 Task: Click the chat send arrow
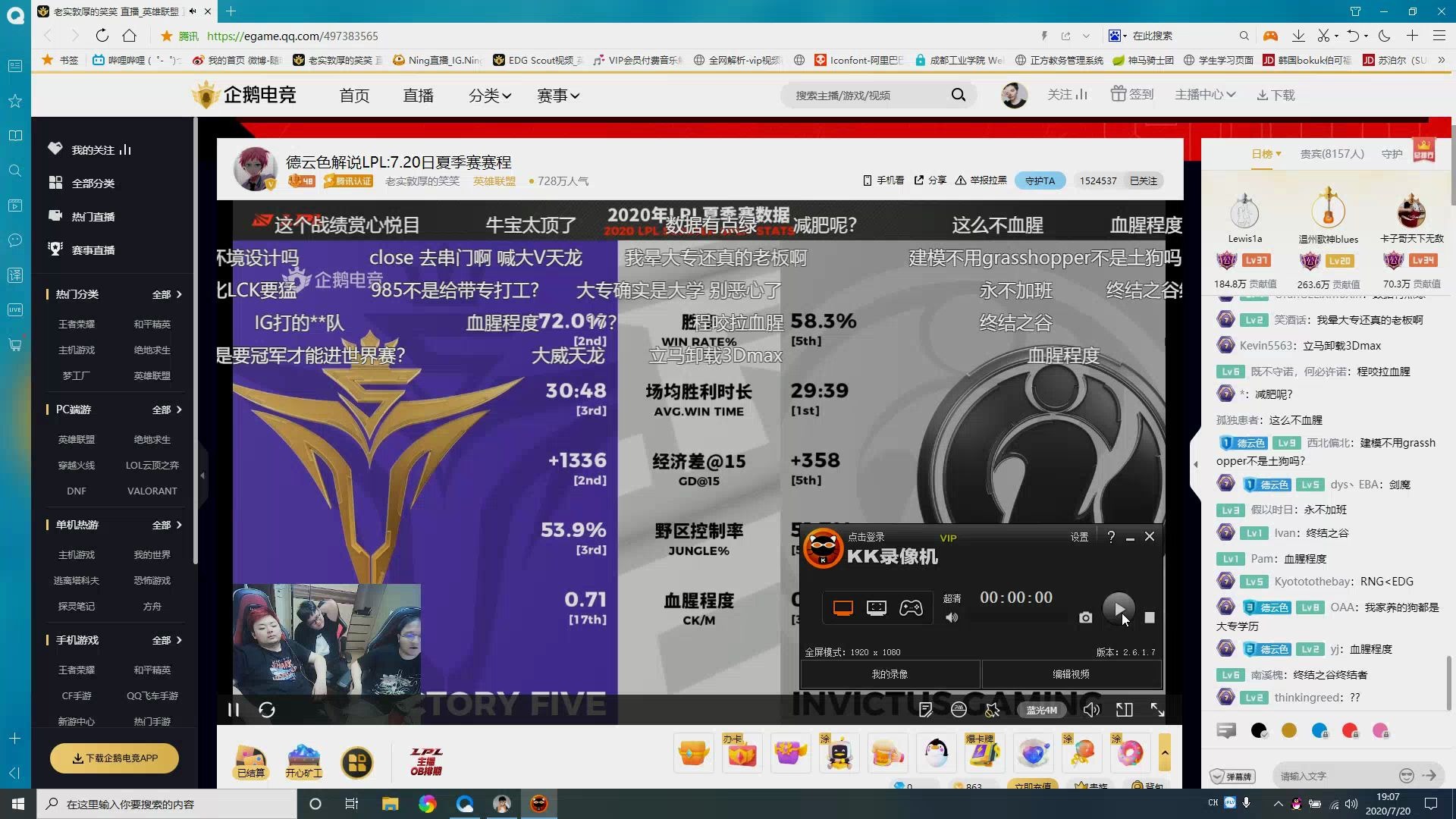coord(1430,775)
